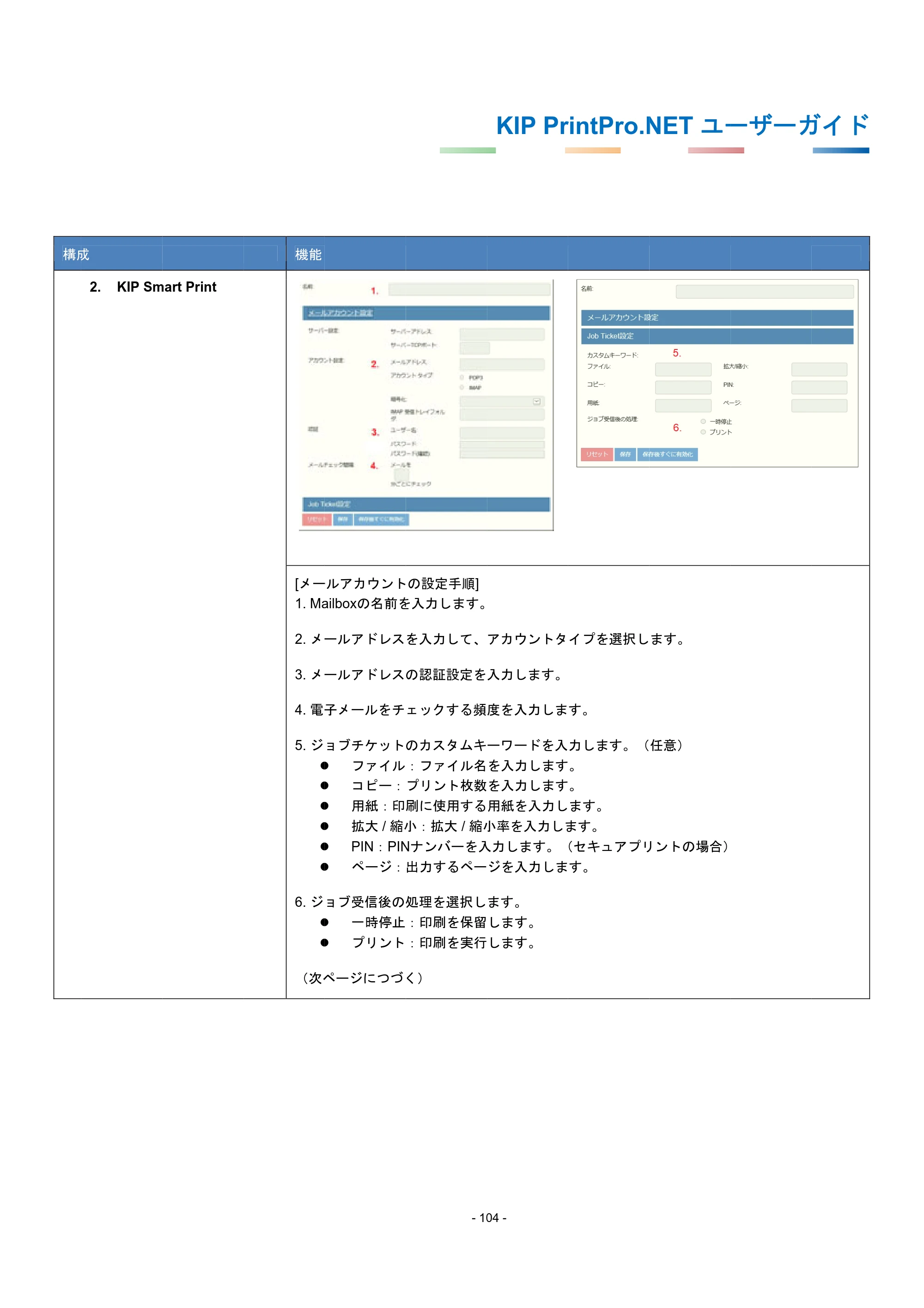This screenshot has height=1308, width=924.
Task: Click the 機能 table column header
Action: click(309, 254)
